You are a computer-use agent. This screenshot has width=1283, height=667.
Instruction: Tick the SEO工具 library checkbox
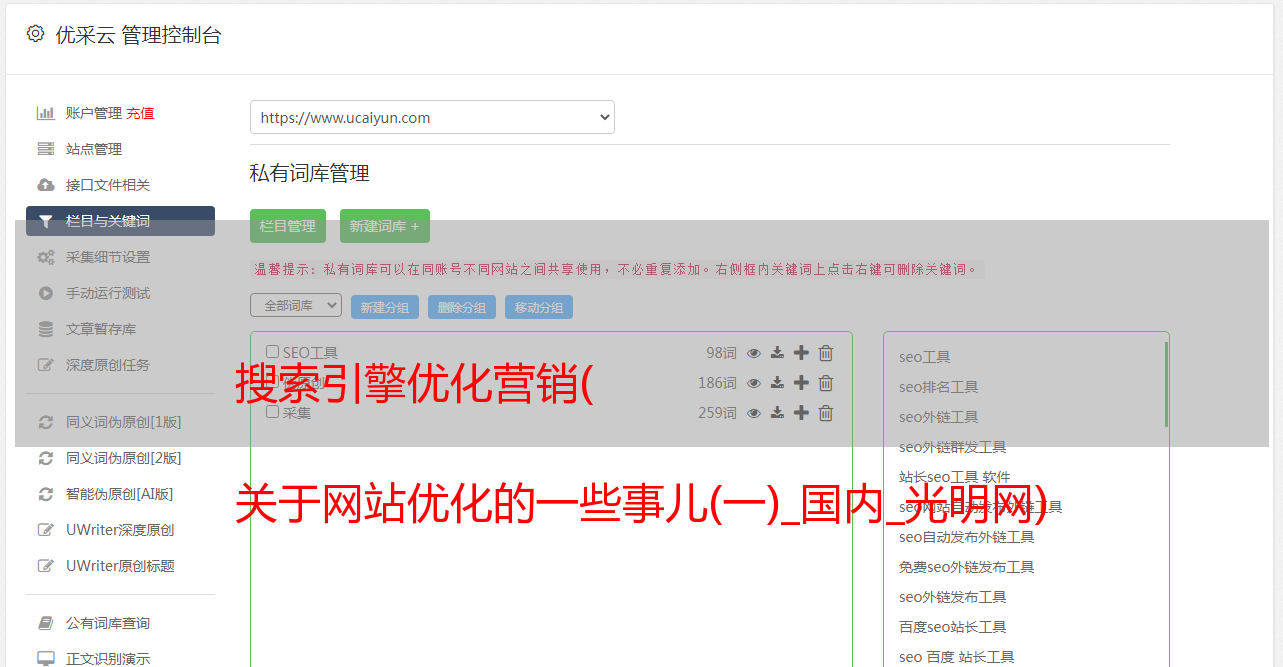click(x=272, y=352)
